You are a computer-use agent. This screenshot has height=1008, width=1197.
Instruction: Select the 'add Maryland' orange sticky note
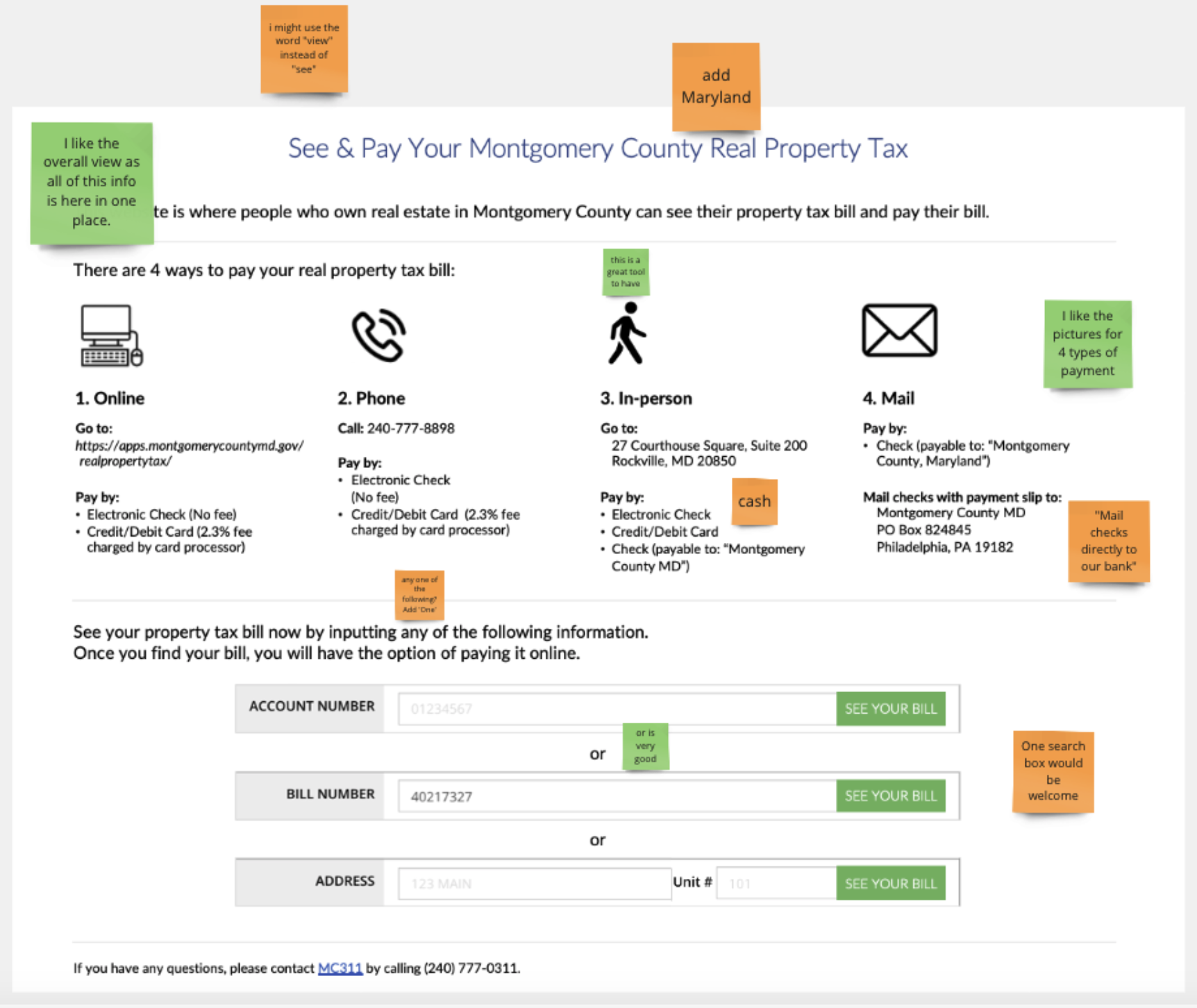(x=716, y=86)
